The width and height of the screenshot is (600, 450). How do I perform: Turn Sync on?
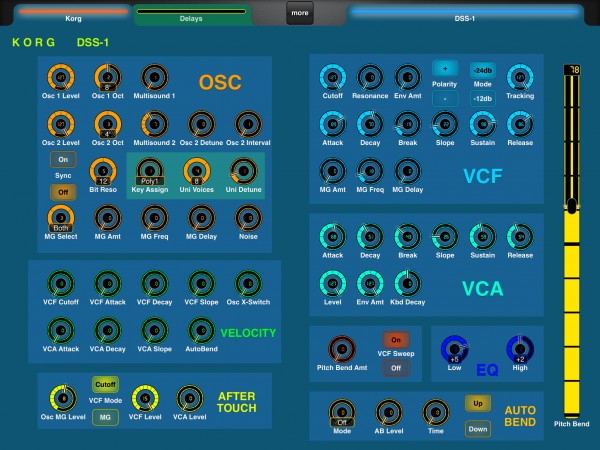pos(63,160)
